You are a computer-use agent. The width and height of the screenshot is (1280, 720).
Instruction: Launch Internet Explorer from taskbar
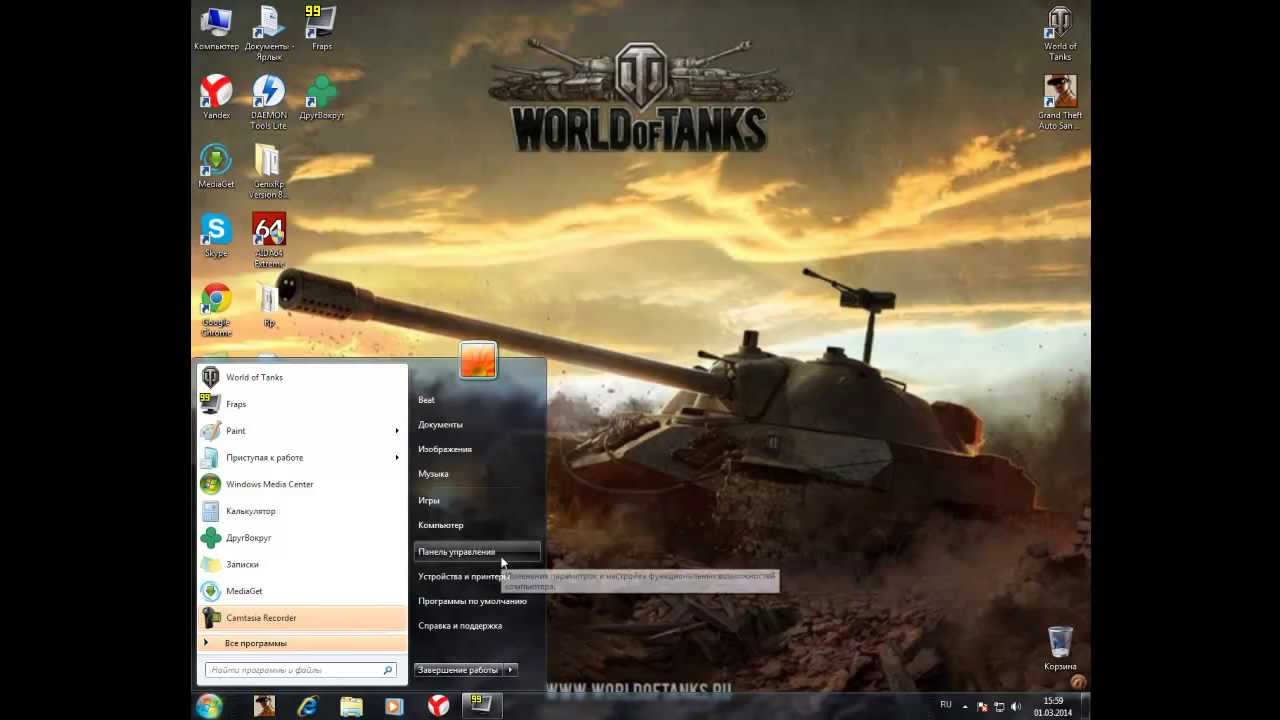coord(308,706)
